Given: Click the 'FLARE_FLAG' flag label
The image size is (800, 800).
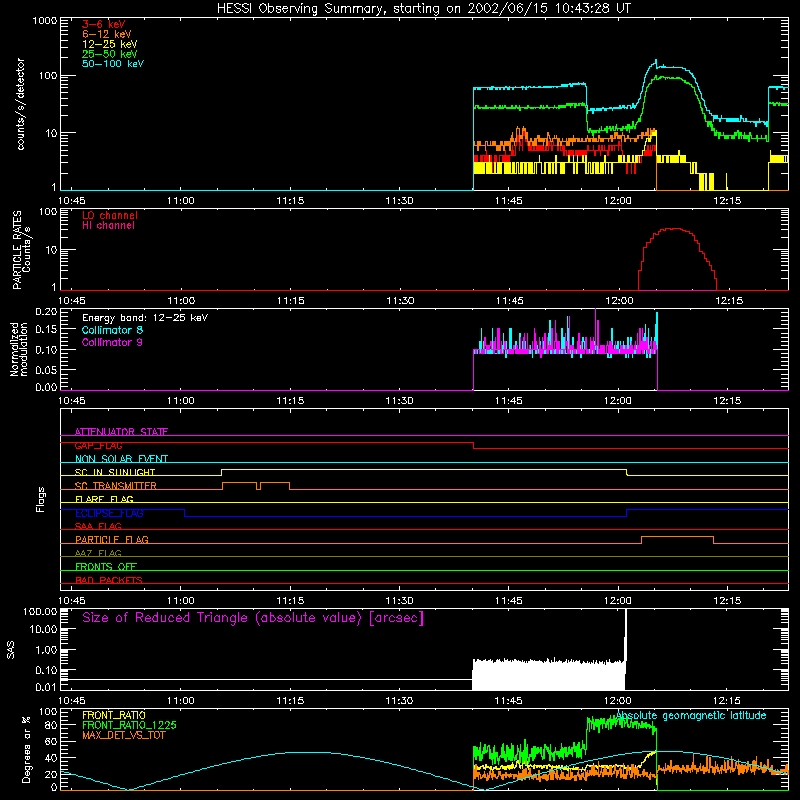Looking at the screenshot, I should pyautogui.click(x=104, y=499).
